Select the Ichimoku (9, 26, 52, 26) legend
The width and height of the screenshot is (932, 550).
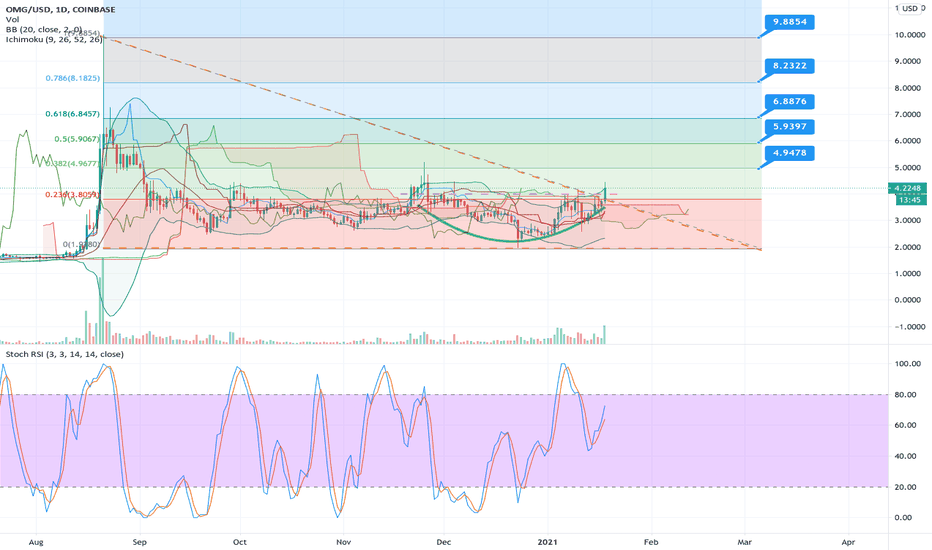[54, 39]
